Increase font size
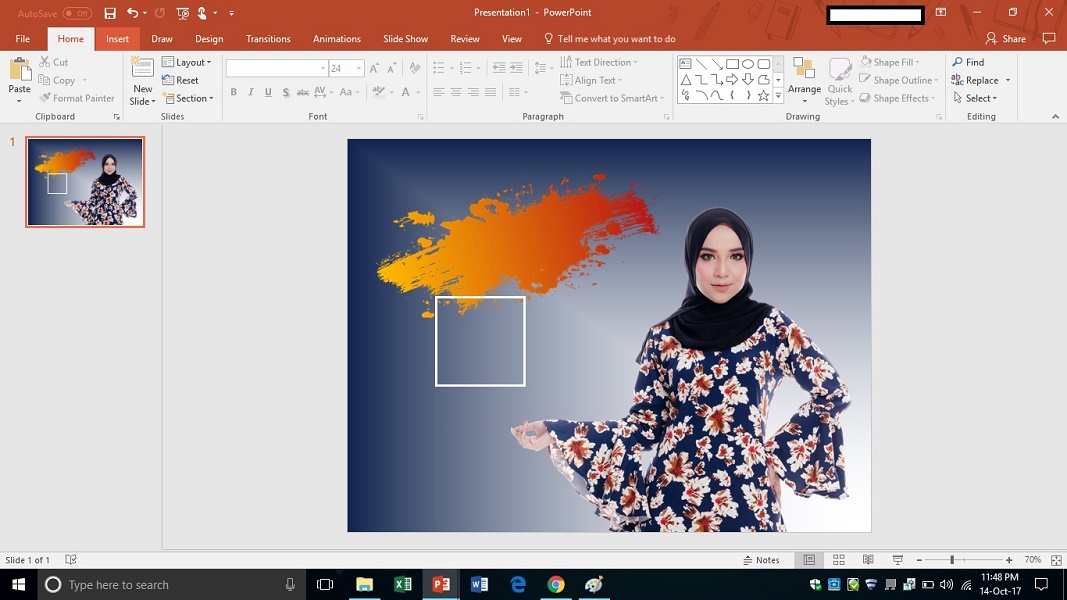This screenshot has width=1067, height=600. pos(374,68)
